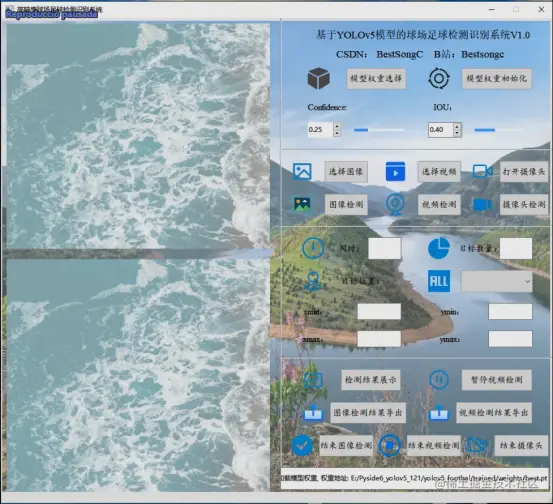Click the xmax coordinate field
The height and width of the screenshot is (504, 553).
coord(379,339)
